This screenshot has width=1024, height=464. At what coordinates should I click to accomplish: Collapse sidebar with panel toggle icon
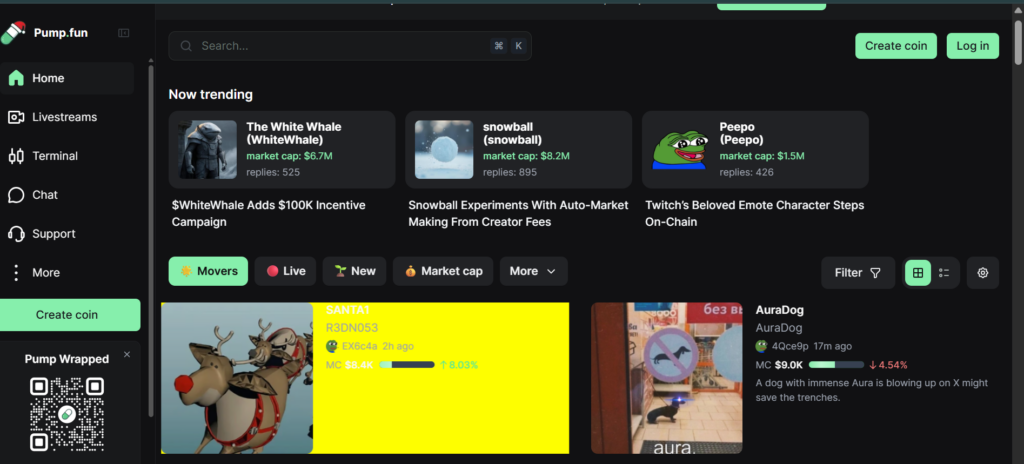[123, 33]
